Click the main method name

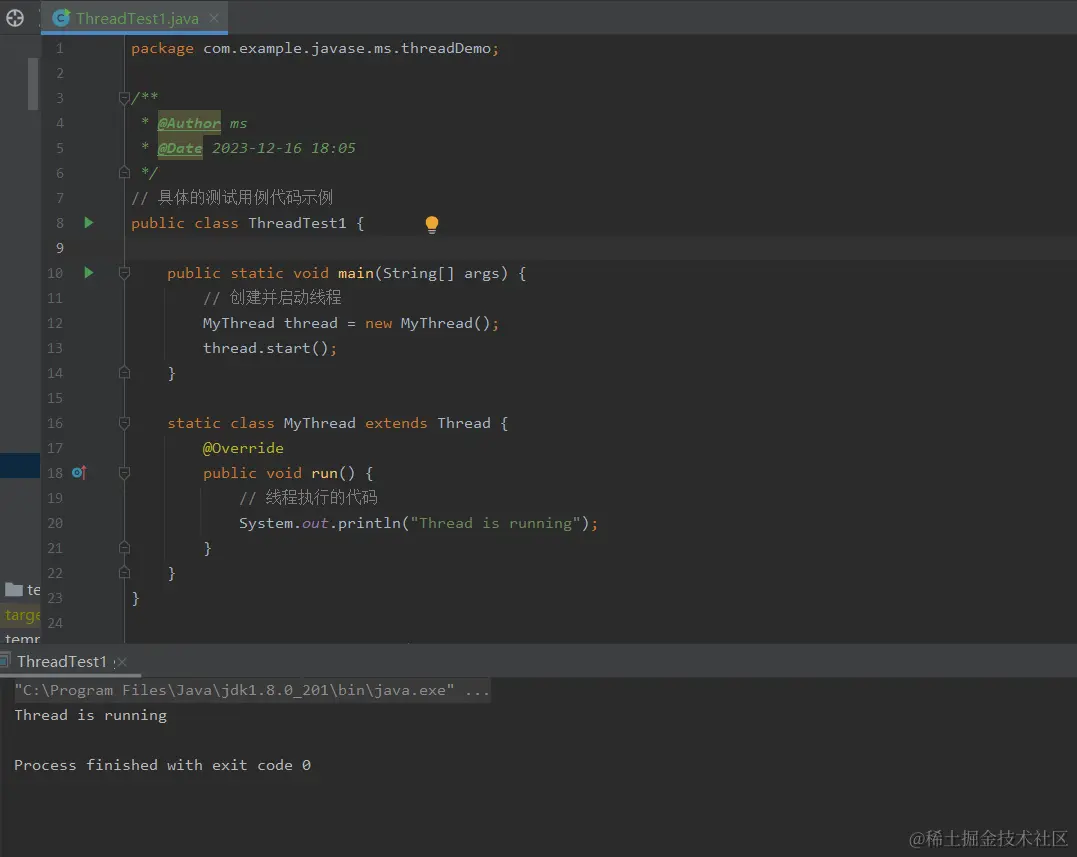tap(355, 273)
